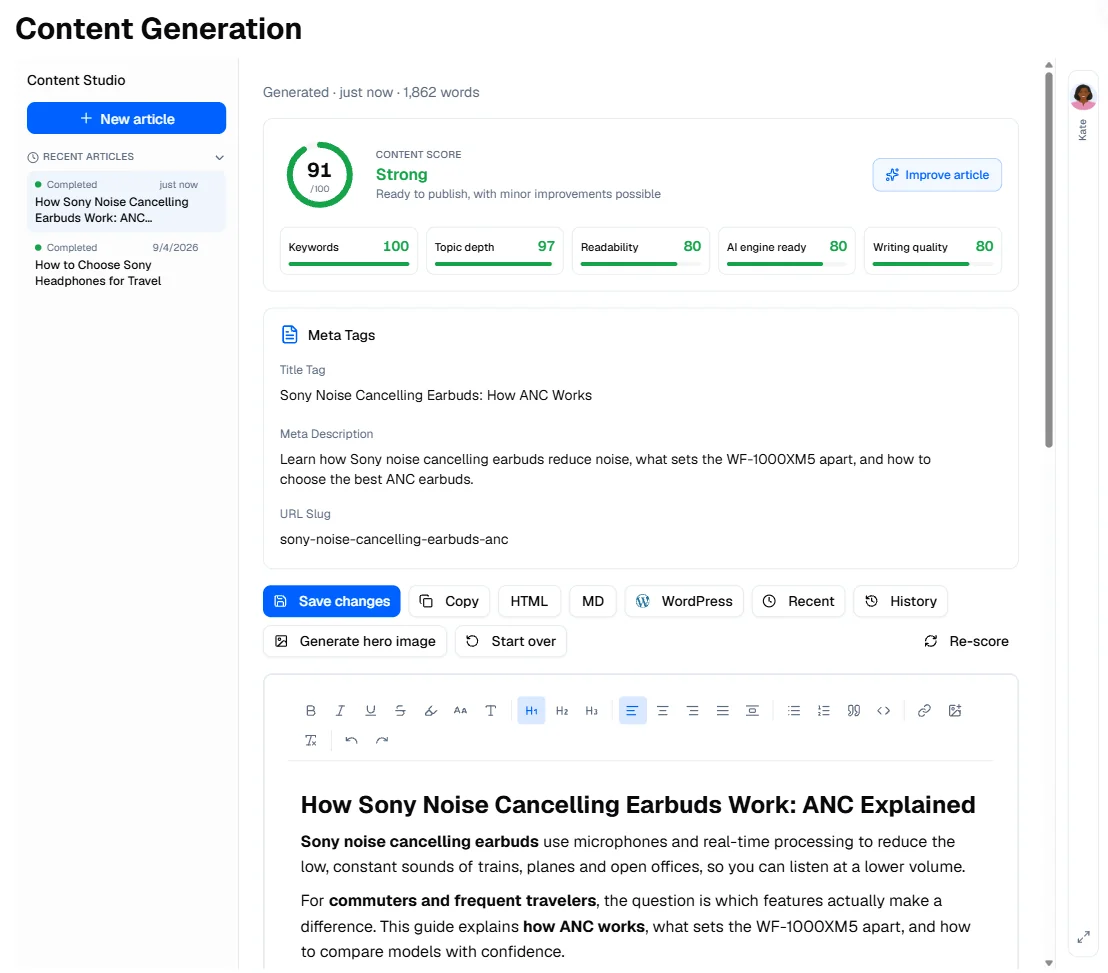Insert a numbered list
The height and width of the screenshot is (973, 1108).
point(823,710)
